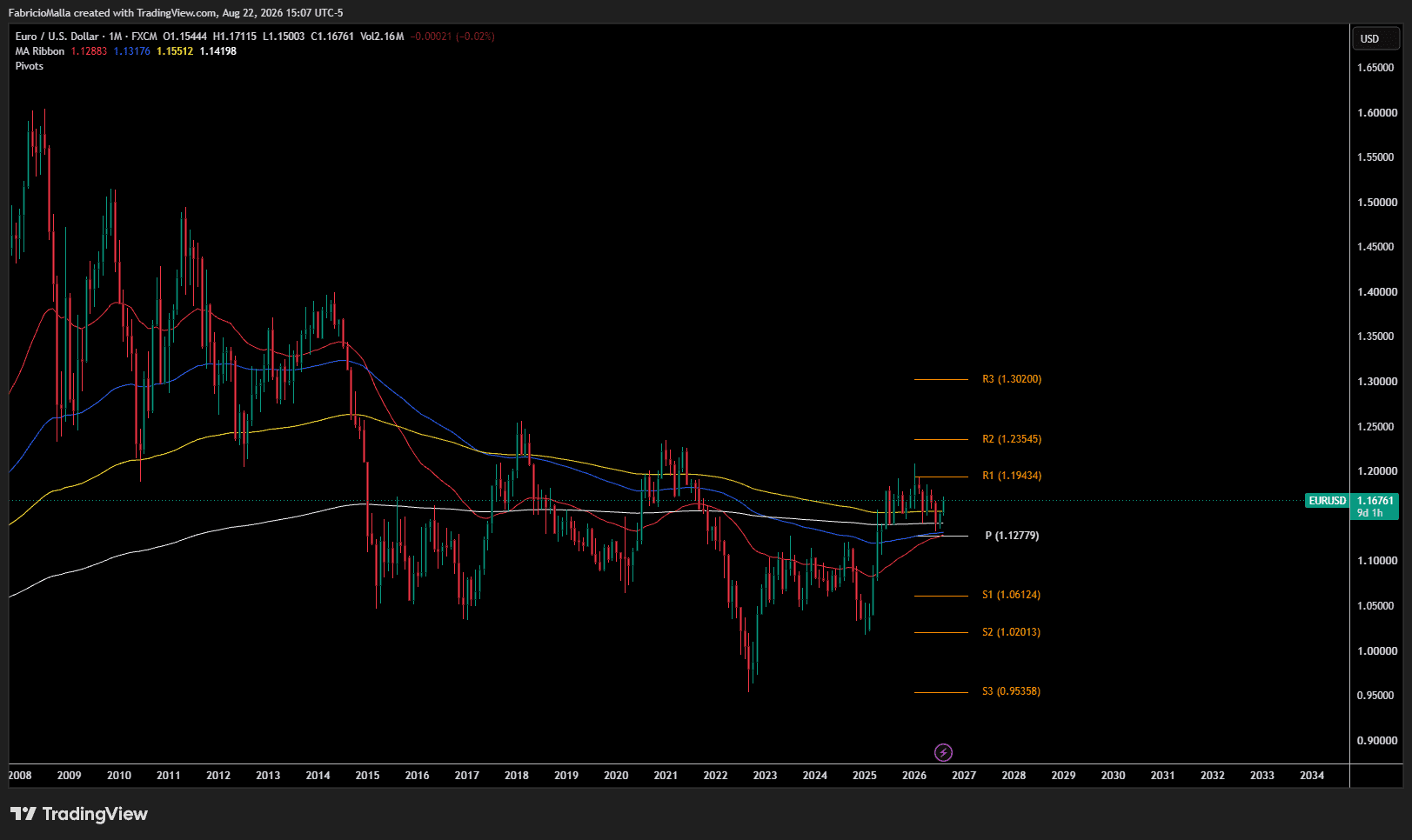The image size is (1412, 840).
Task: Click the 2034 label on the time axis
Action: 1312,776
